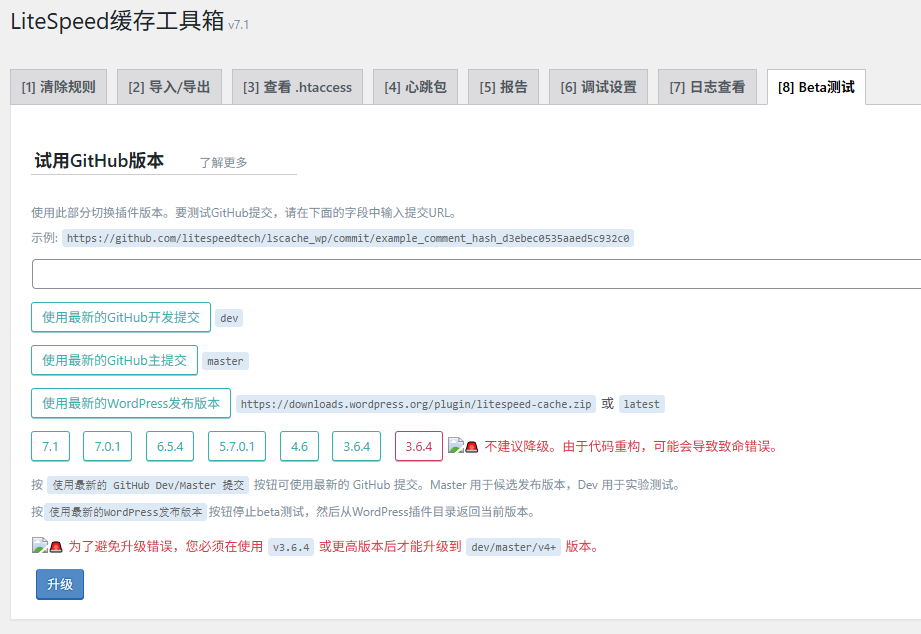Choose version 7.0.1 button
The height and width of the screenshot is (634, 921).
tap(107, 447)
